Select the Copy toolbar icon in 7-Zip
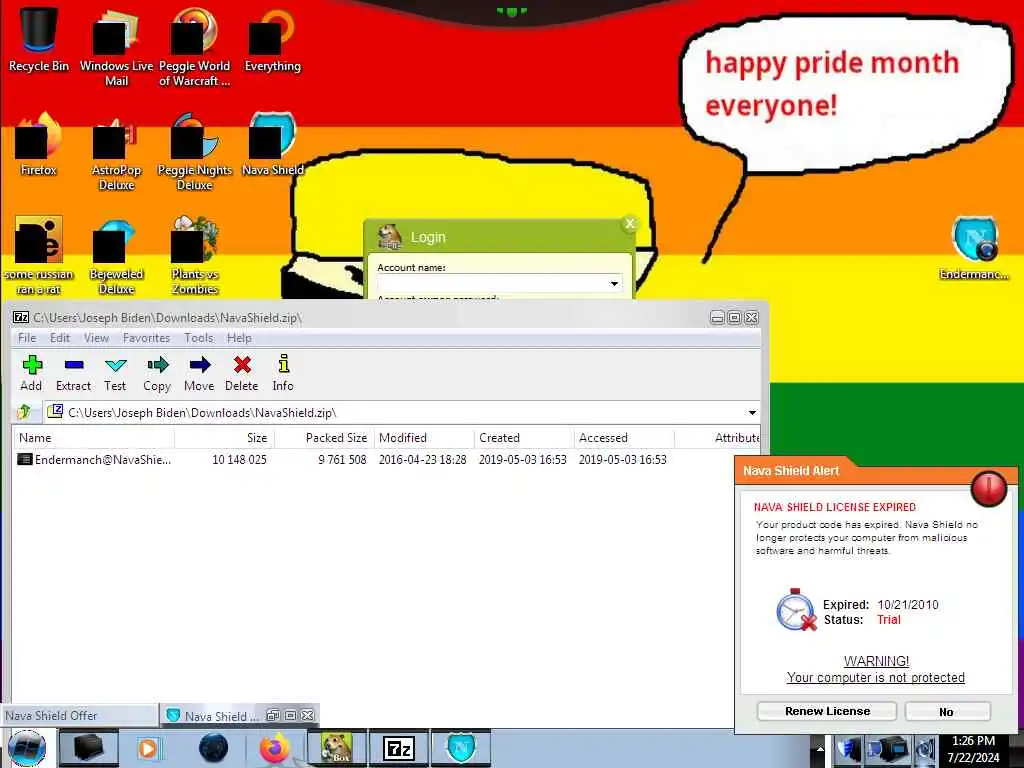1024x768 pixels. [157, 373]
